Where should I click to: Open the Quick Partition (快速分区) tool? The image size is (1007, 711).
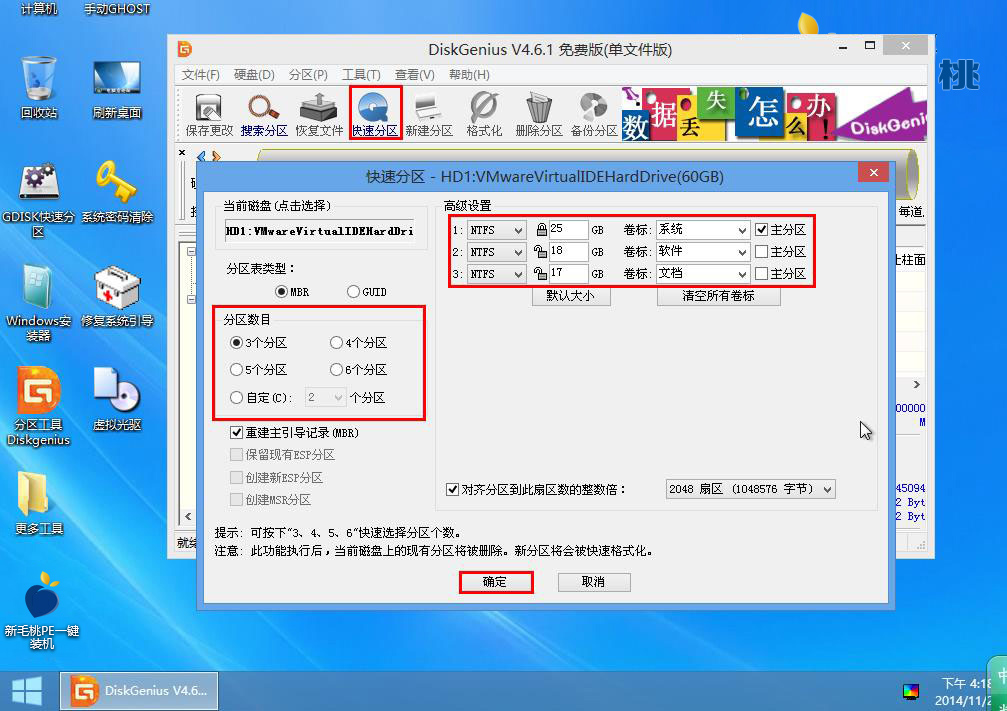375,114
